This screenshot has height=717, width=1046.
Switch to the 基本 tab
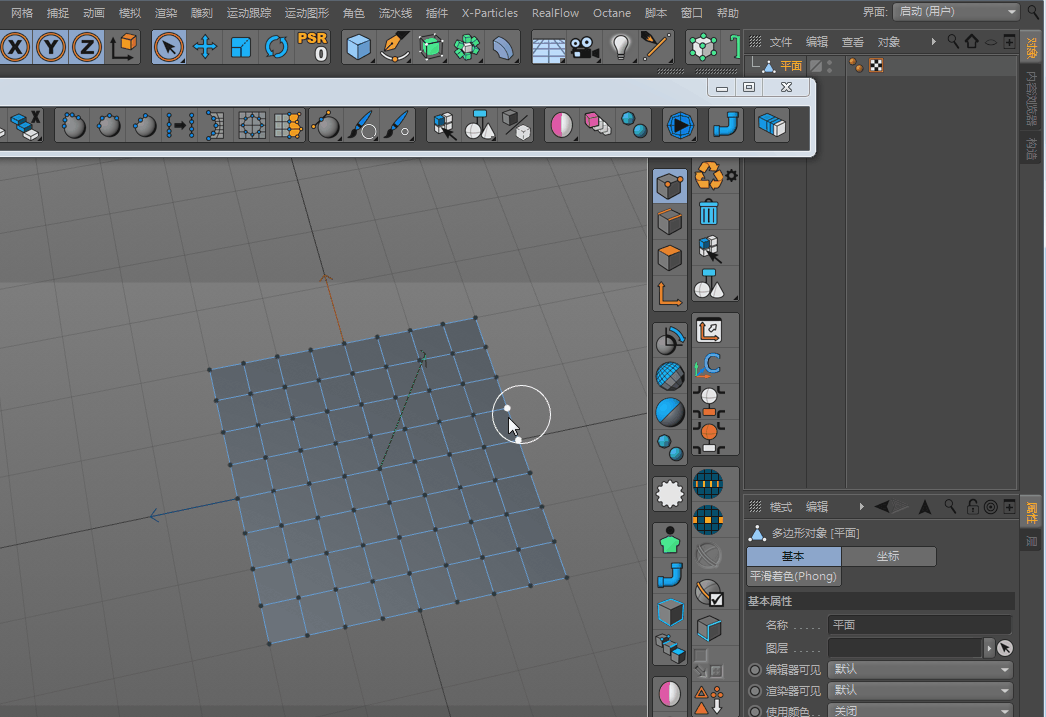click(794, 556)
